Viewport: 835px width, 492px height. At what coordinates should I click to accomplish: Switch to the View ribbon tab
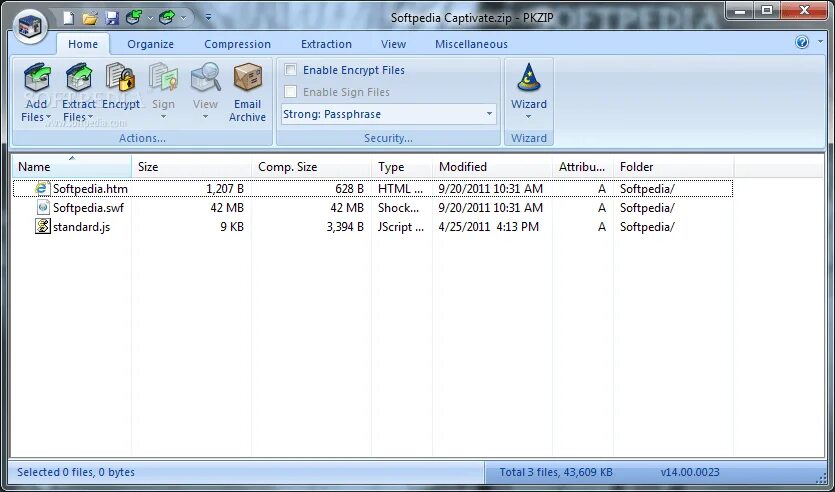(394, 44)
